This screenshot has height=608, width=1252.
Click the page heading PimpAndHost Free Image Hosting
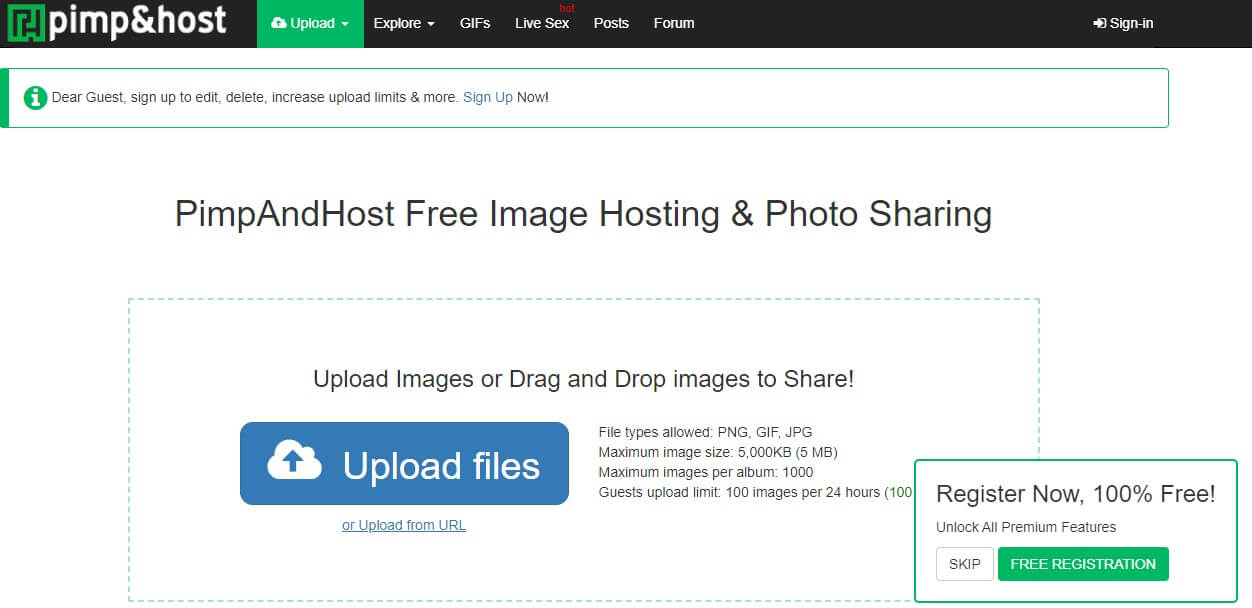pyautogui.click(x=583, y=214)
